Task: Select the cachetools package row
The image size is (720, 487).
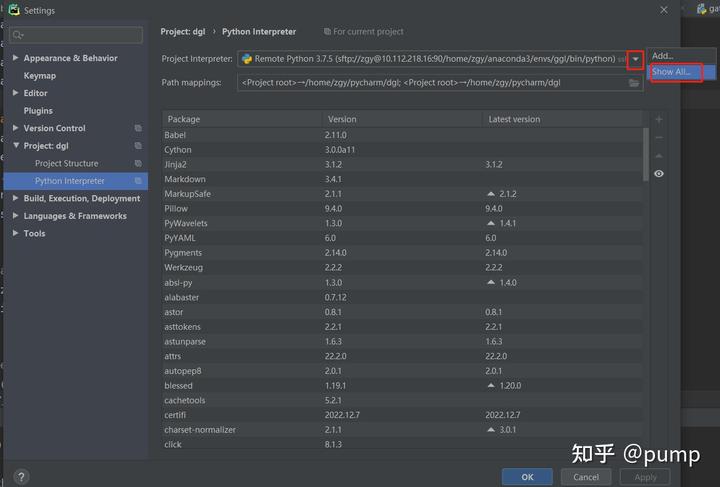Action: click(403, 400)
